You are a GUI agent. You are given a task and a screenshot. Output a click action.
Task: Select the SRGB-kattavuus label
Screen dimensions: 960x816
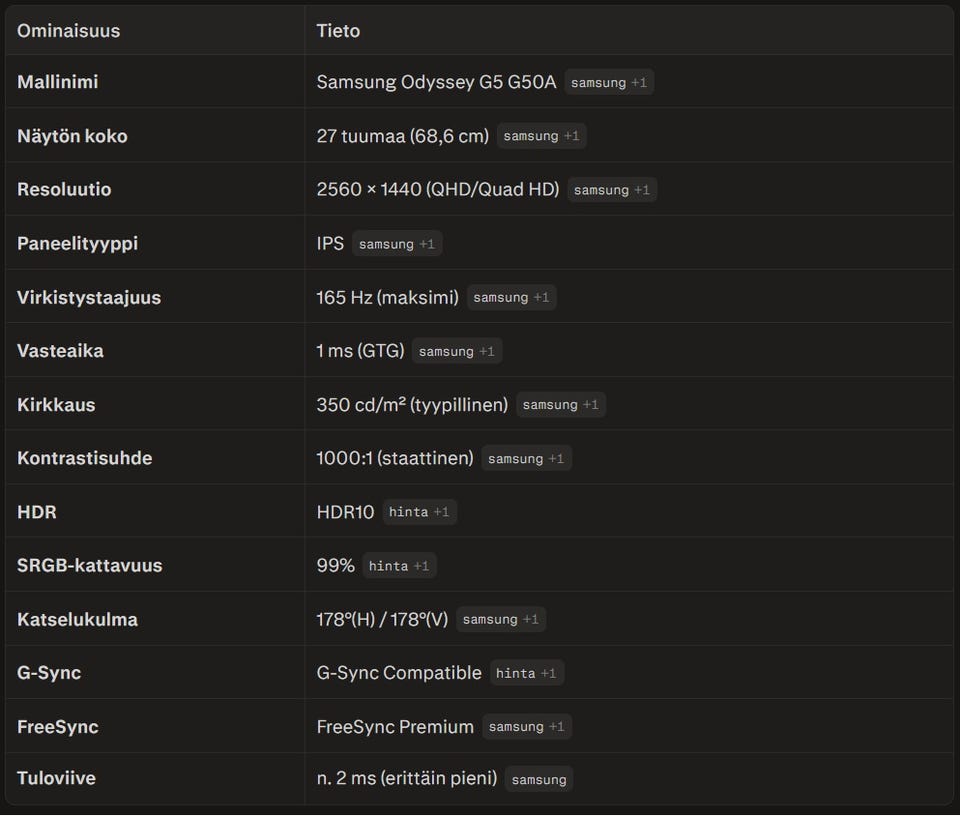[89, 566]
